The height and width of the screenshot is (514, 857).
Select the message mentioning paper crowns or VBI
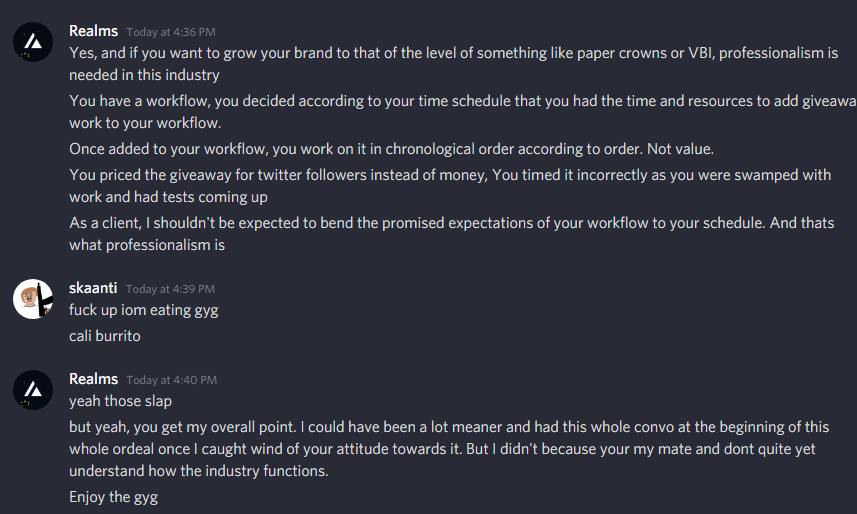400,63
